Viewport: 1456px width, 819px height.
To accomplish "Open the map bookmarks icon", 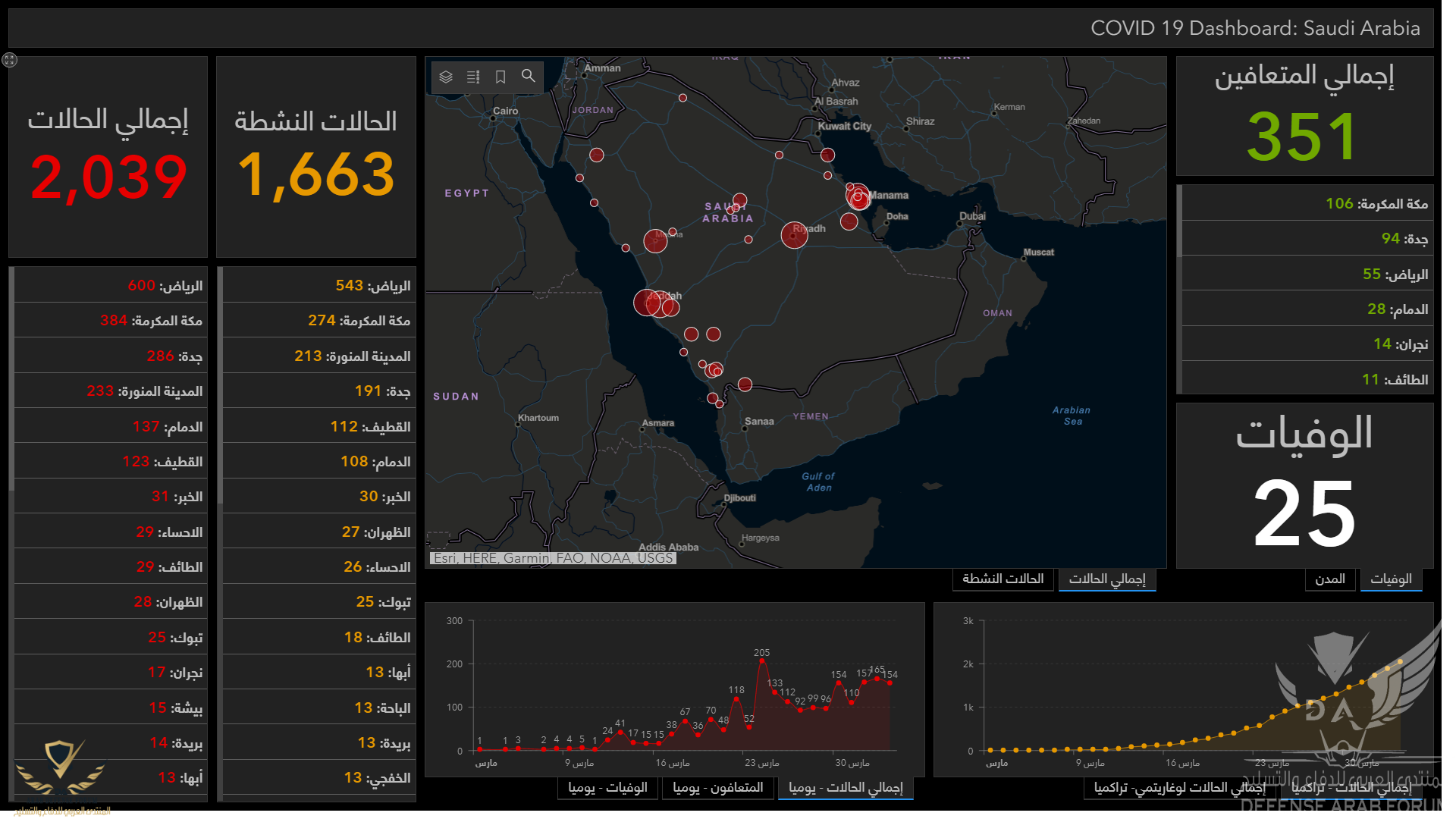I will point(500,77).
